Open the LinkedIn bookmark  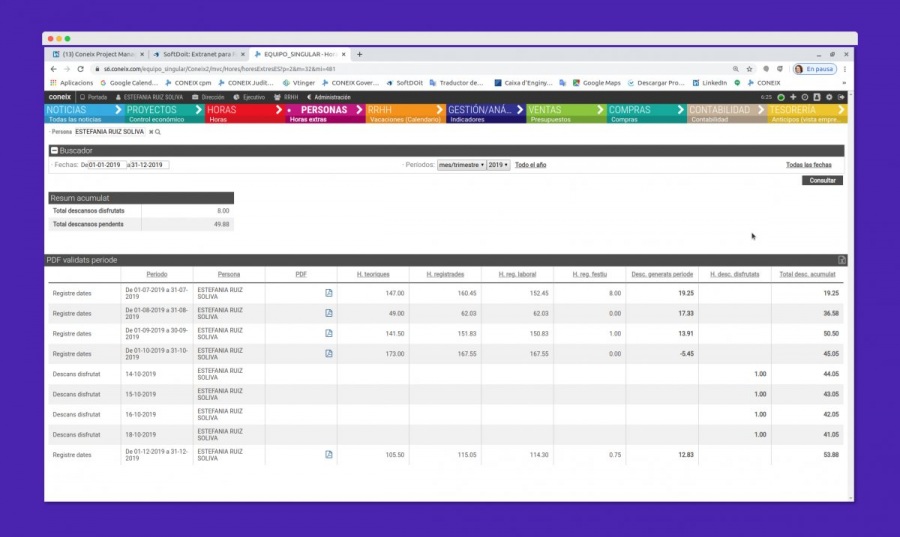coord(709,83)
